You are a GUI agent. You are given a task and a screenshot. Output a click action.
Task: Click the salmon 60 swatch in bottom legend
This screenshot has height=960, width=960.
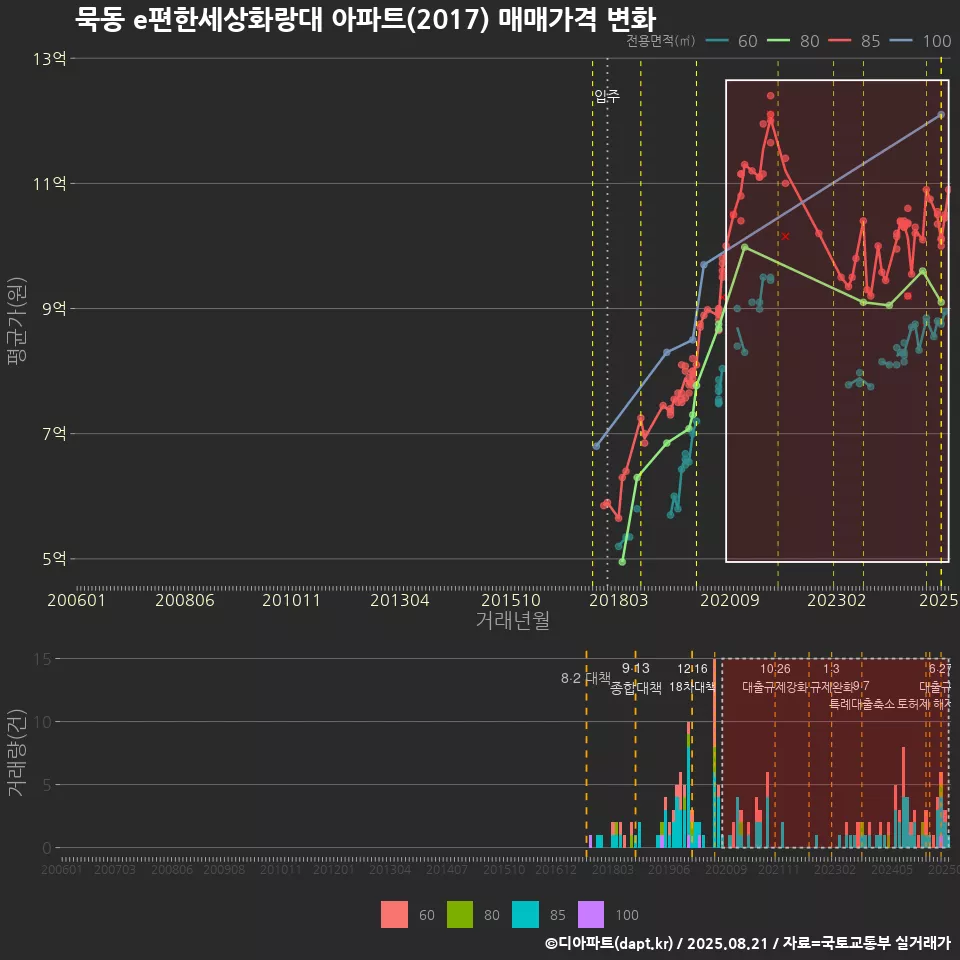point(394,915)
